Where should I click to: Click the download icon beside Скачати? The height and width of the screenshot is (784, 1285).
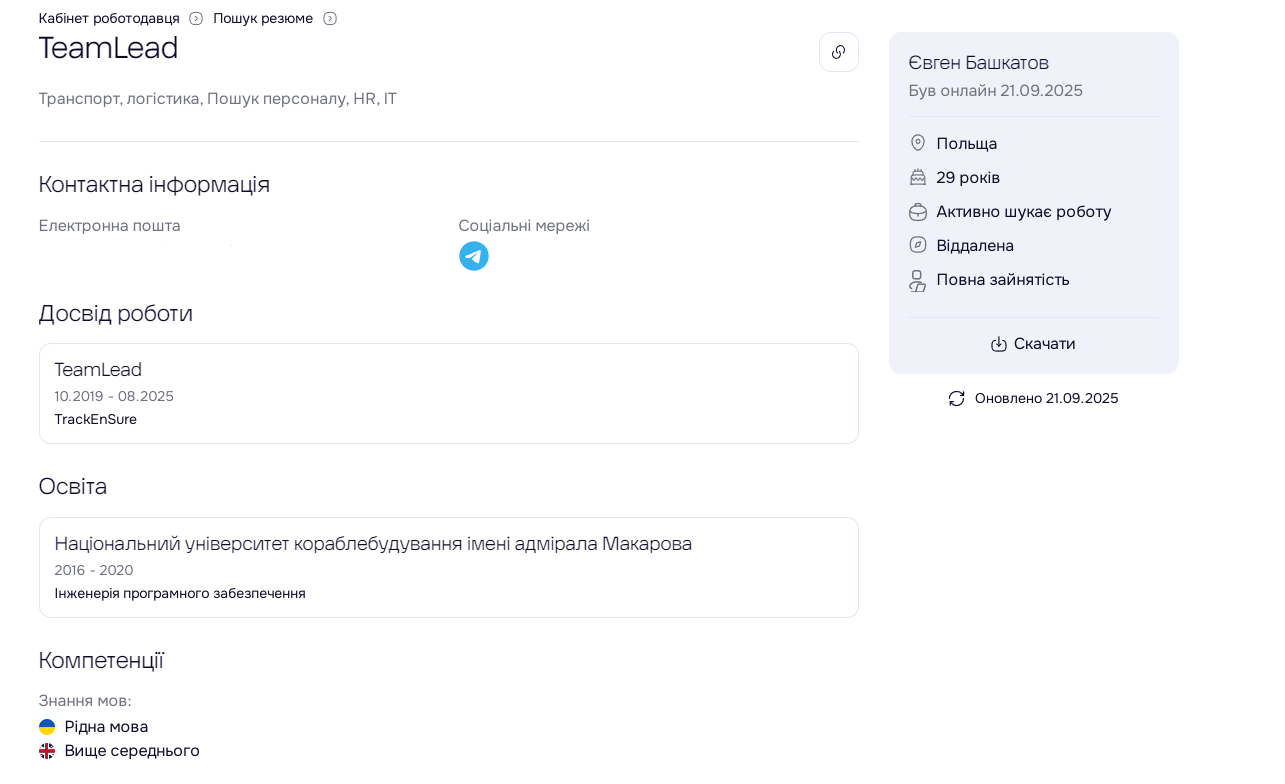click(998, 344)
